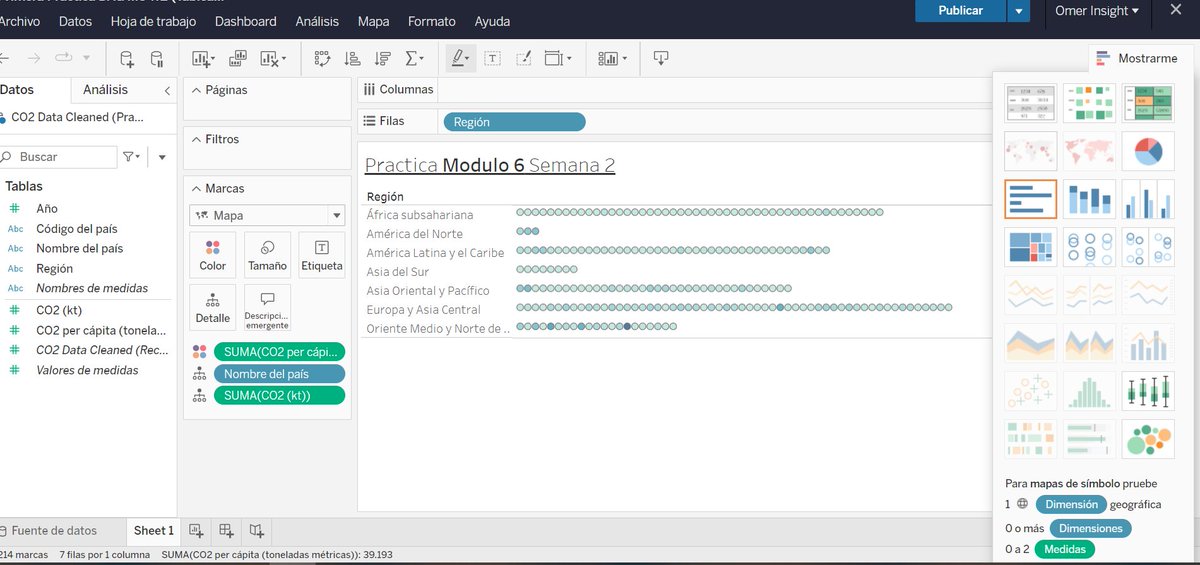
Task: Click the Publicar button
Action: click(x=960, y=11)
